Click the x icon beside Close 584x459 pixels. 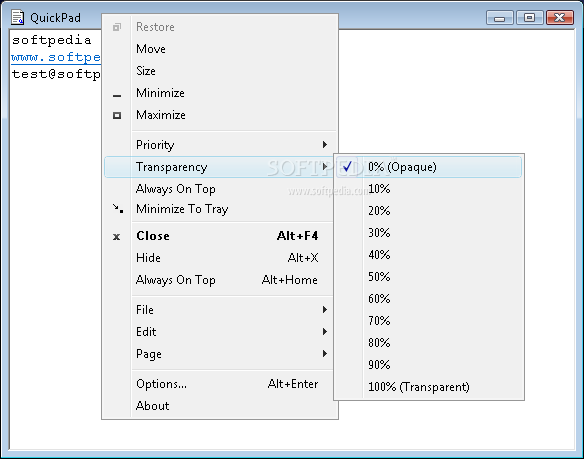[x=117, y=237]
